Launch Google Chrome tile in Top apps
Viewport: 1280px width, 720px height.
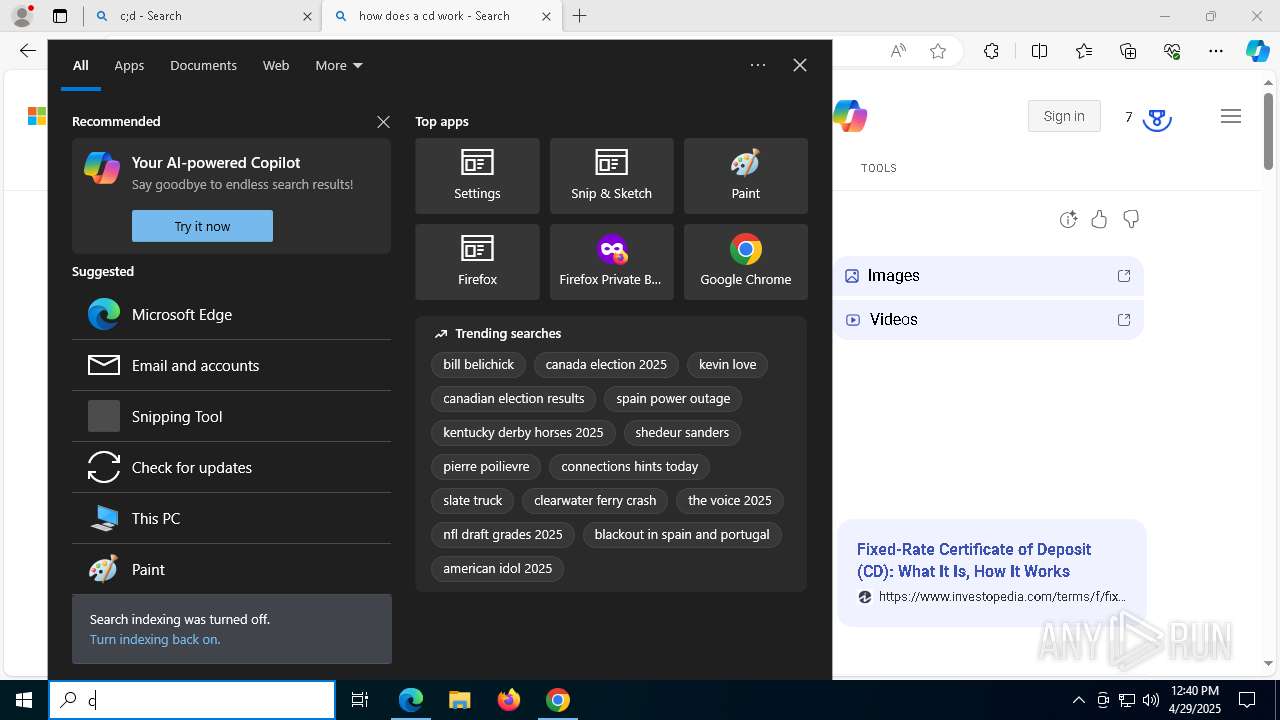coord(745,262)
